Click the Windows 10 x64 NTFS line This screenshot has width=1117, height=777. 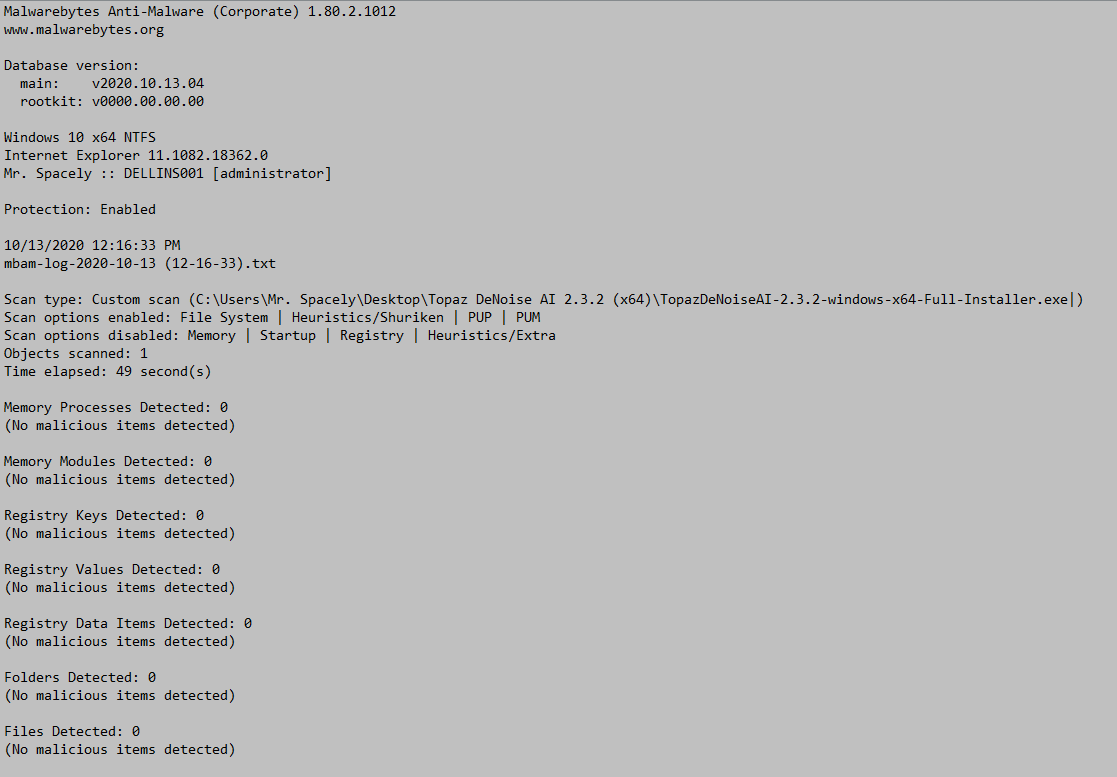point(80,137)
